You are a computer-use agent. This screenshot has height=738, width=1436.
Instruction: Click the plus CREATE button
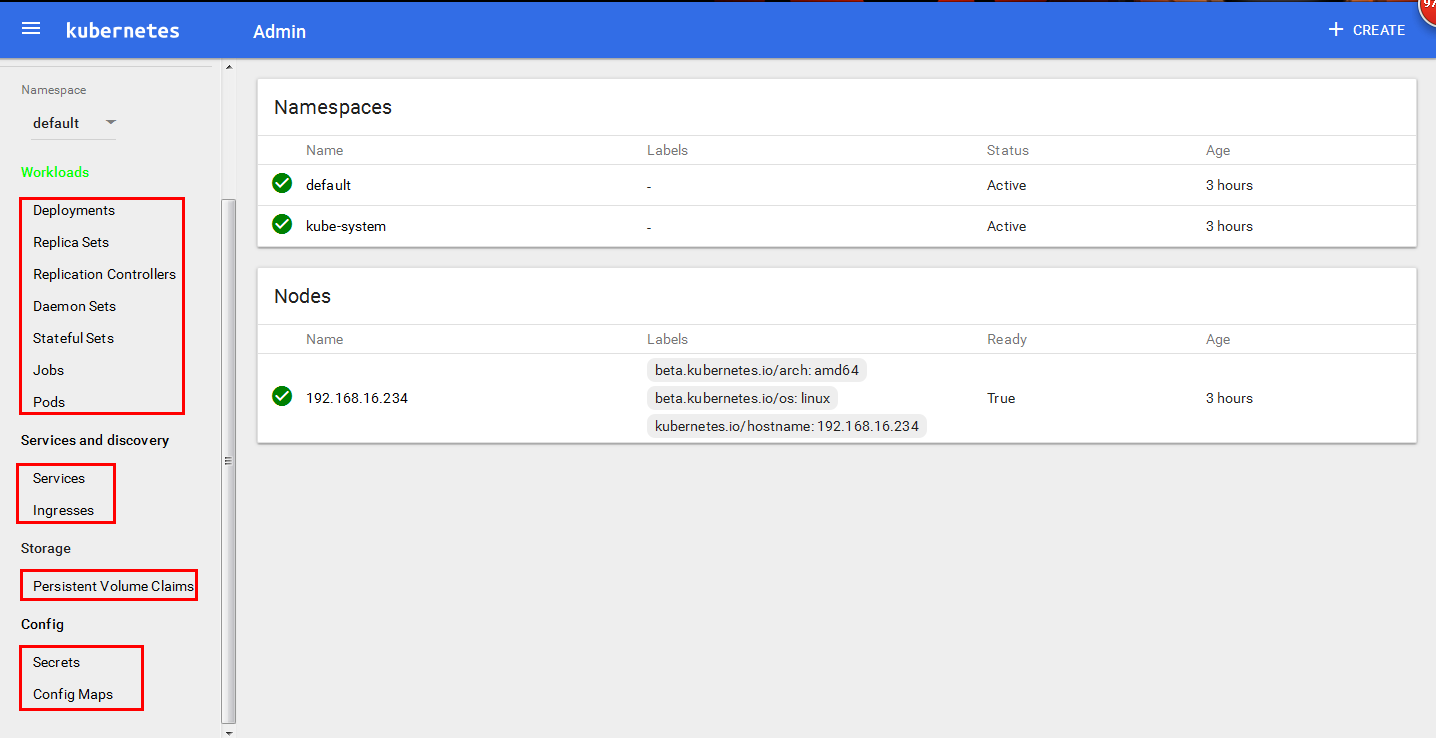coord(1366,30)
